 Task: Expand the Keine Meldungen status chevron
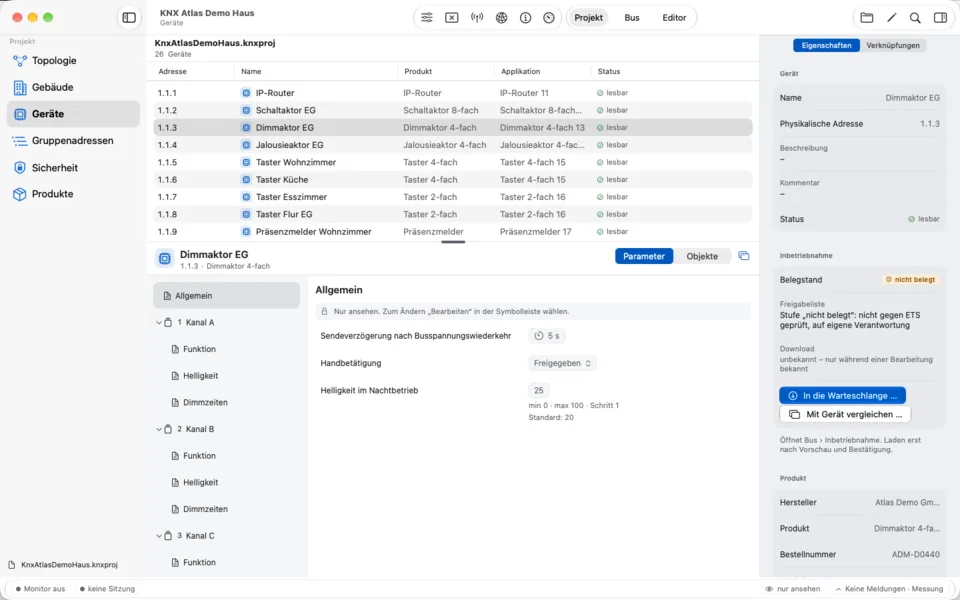click(x=839, y=589)
